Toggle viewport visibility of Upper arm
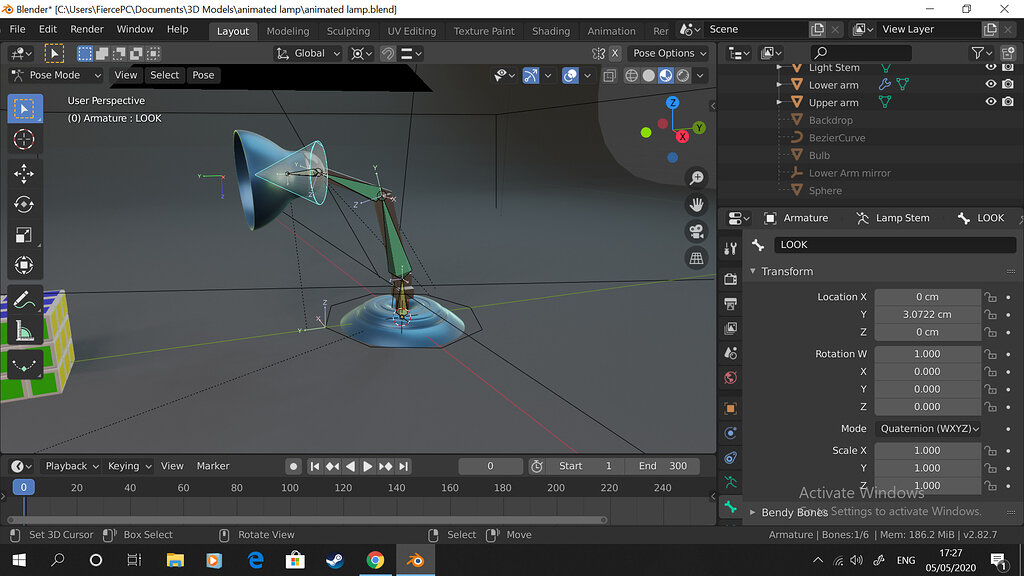The image size is (1024, 576). (x=991, y=102)
